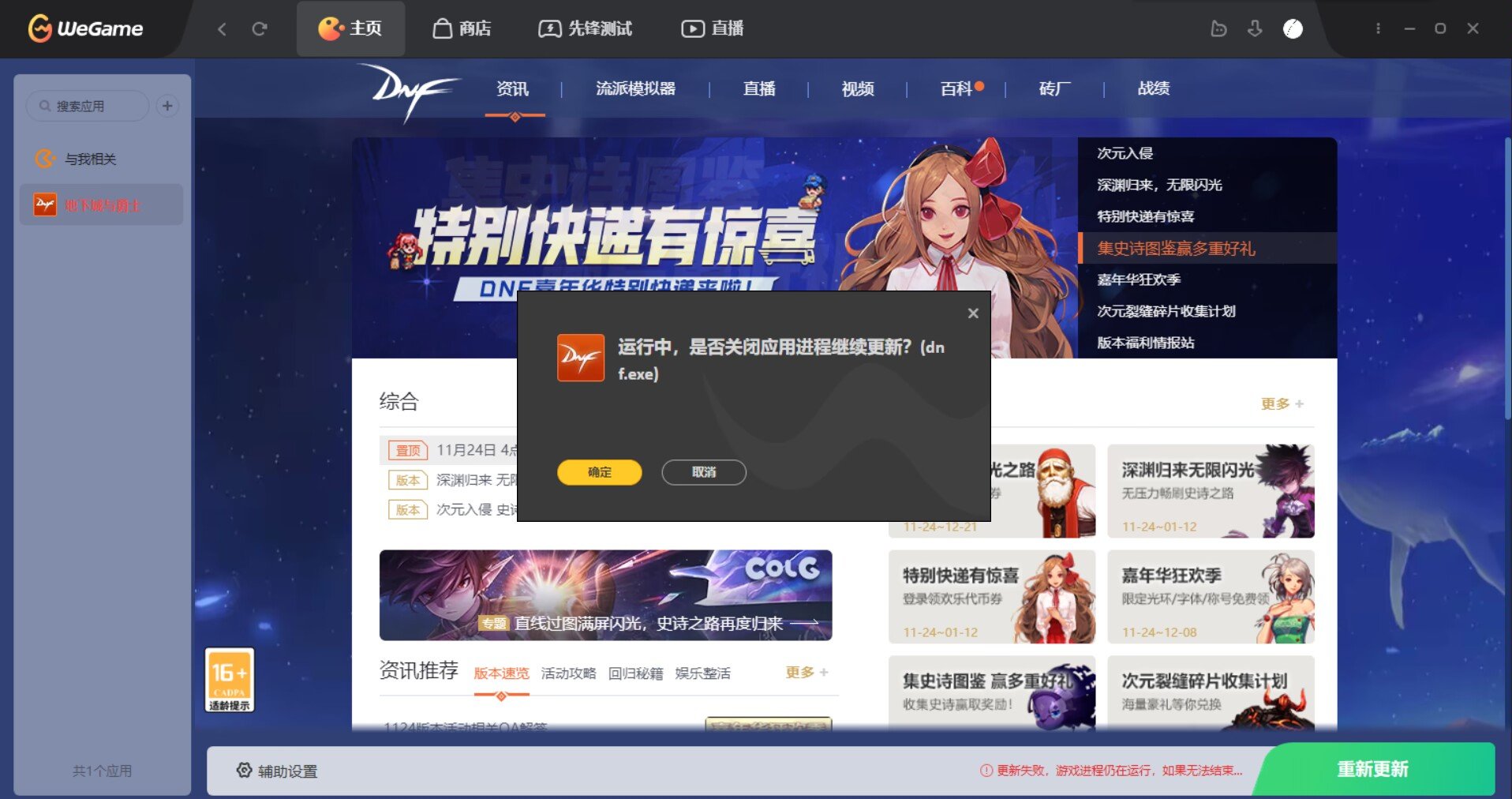Click 更多 + beside activity cards
1512x799 pixels.
click(x=1282, y=403)
